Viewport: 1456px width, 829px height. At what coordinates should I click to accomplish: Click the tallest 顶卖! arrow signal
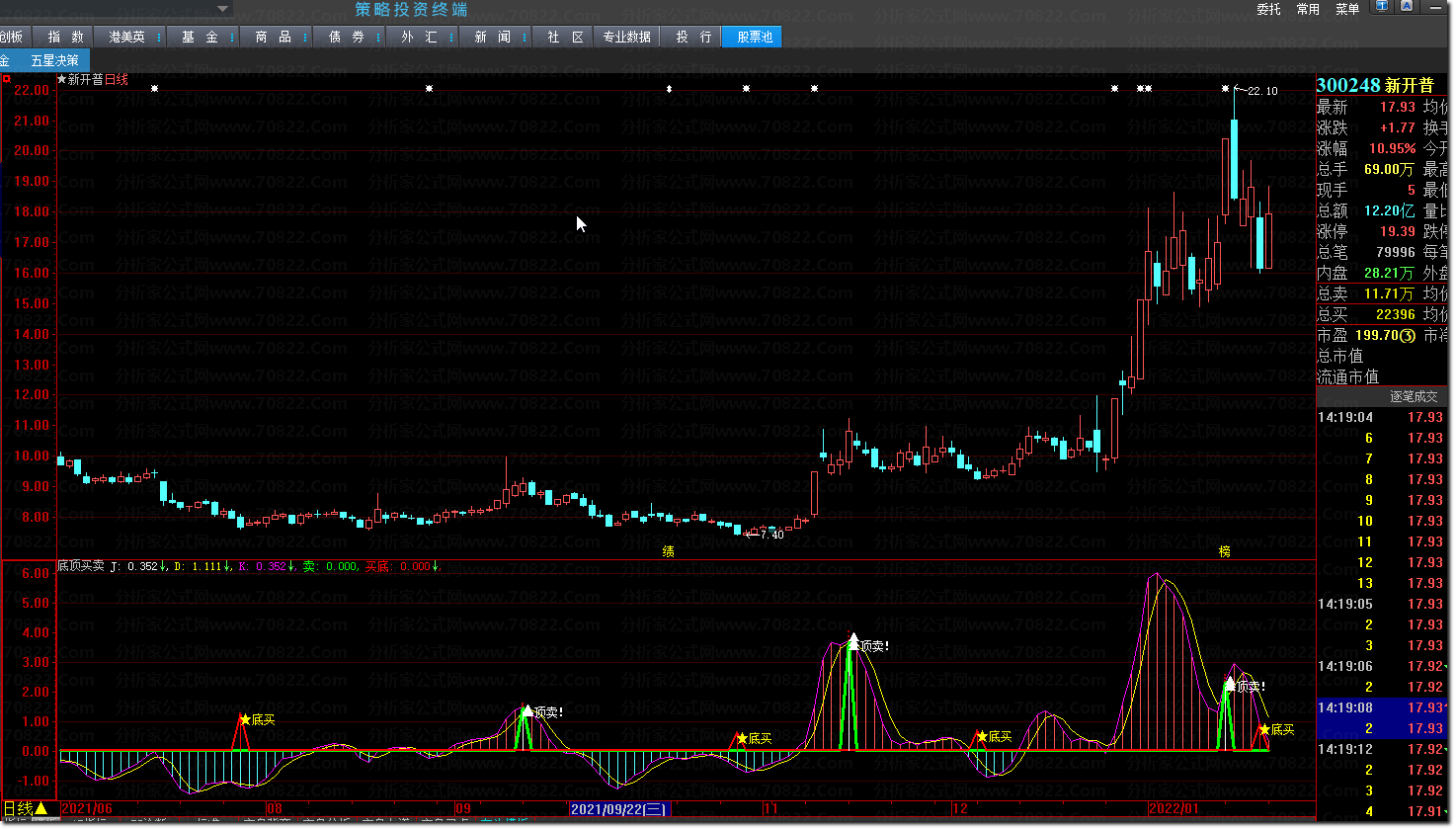coord(853,640)
